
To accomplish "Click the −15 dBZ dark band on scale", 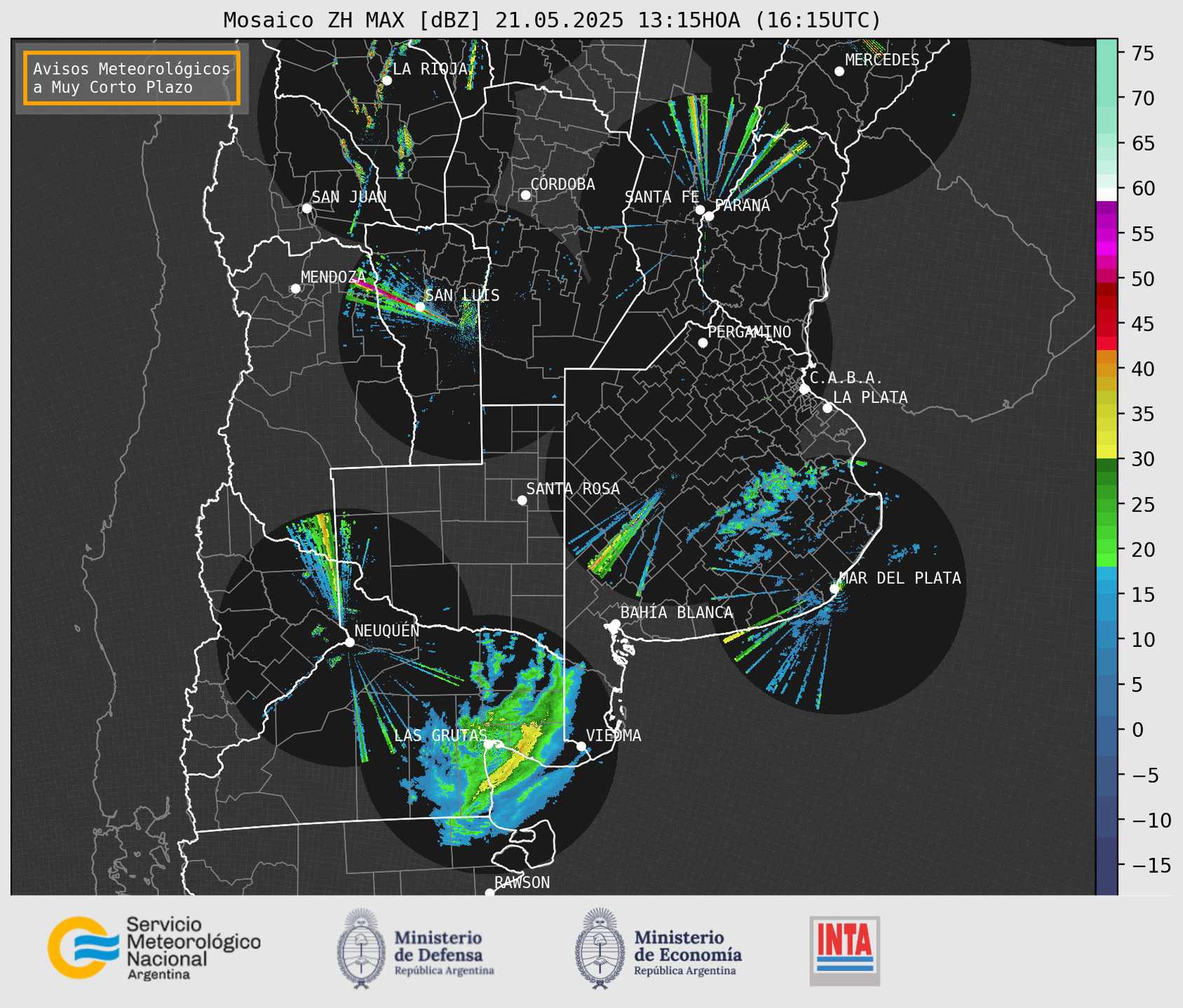I will tap(1107, 866).
